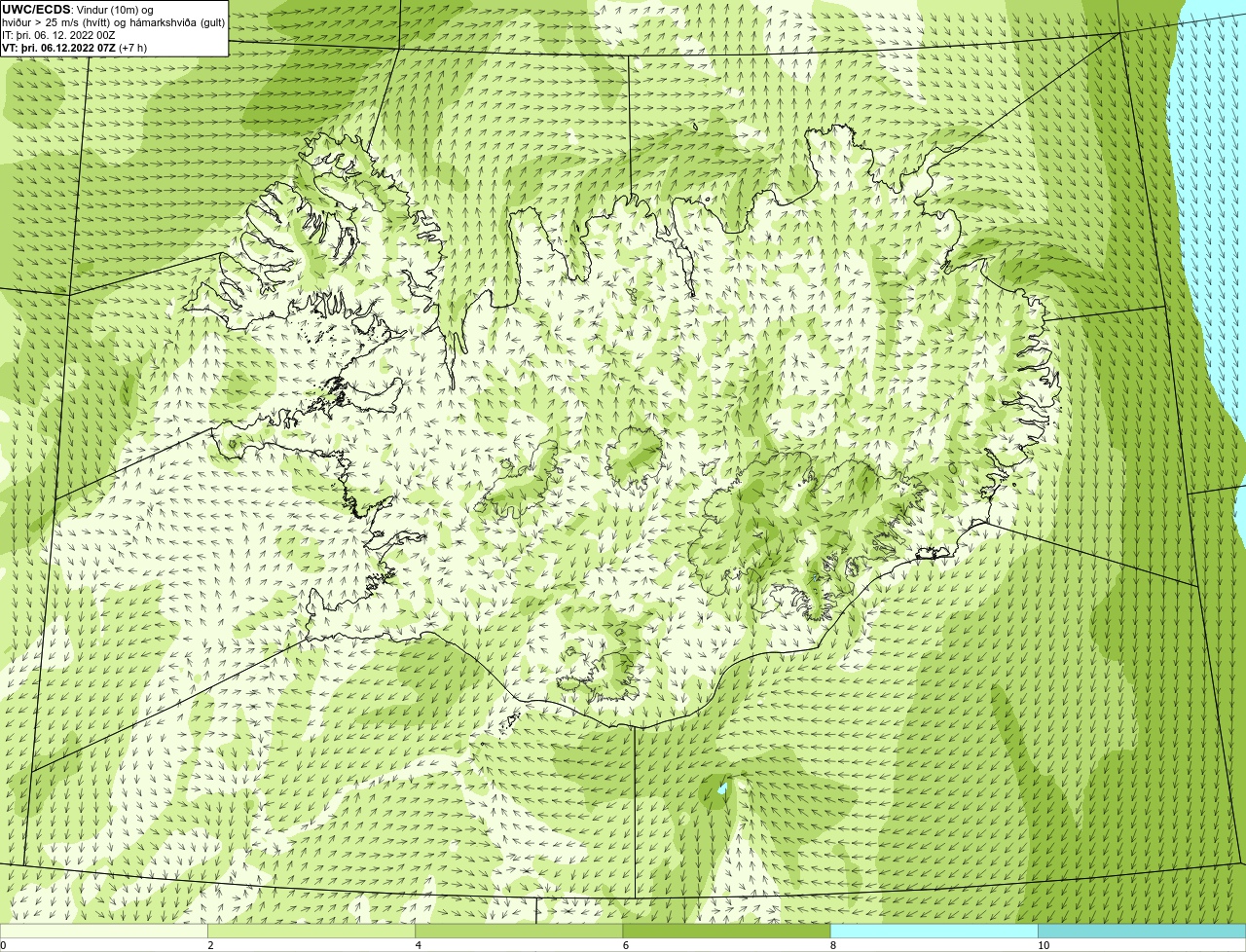The image size is (1246, 952).
Task: Click the 6–8 m/s dark green legend color
Action: click(726, 932)
